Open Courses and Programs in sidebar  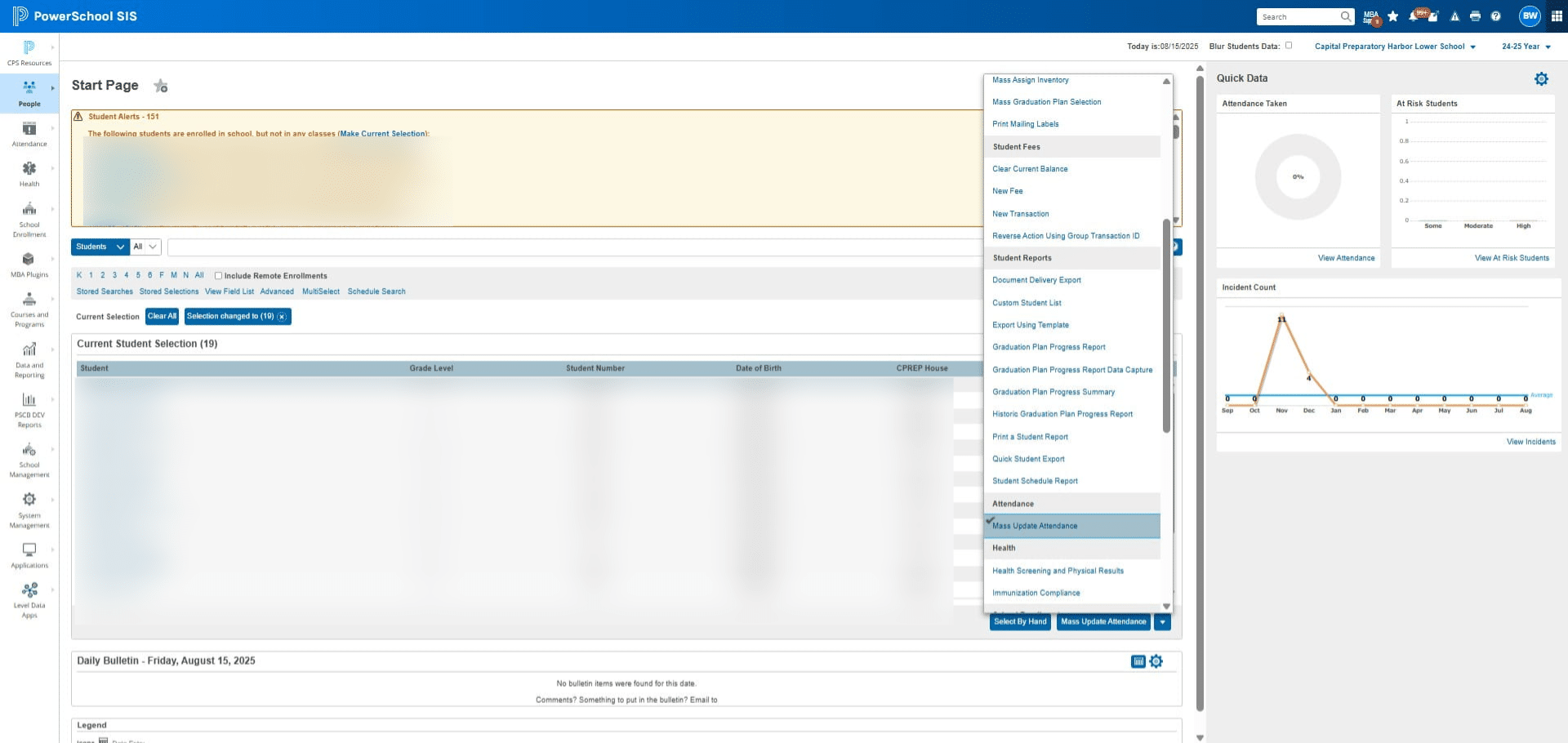(29, 310)
